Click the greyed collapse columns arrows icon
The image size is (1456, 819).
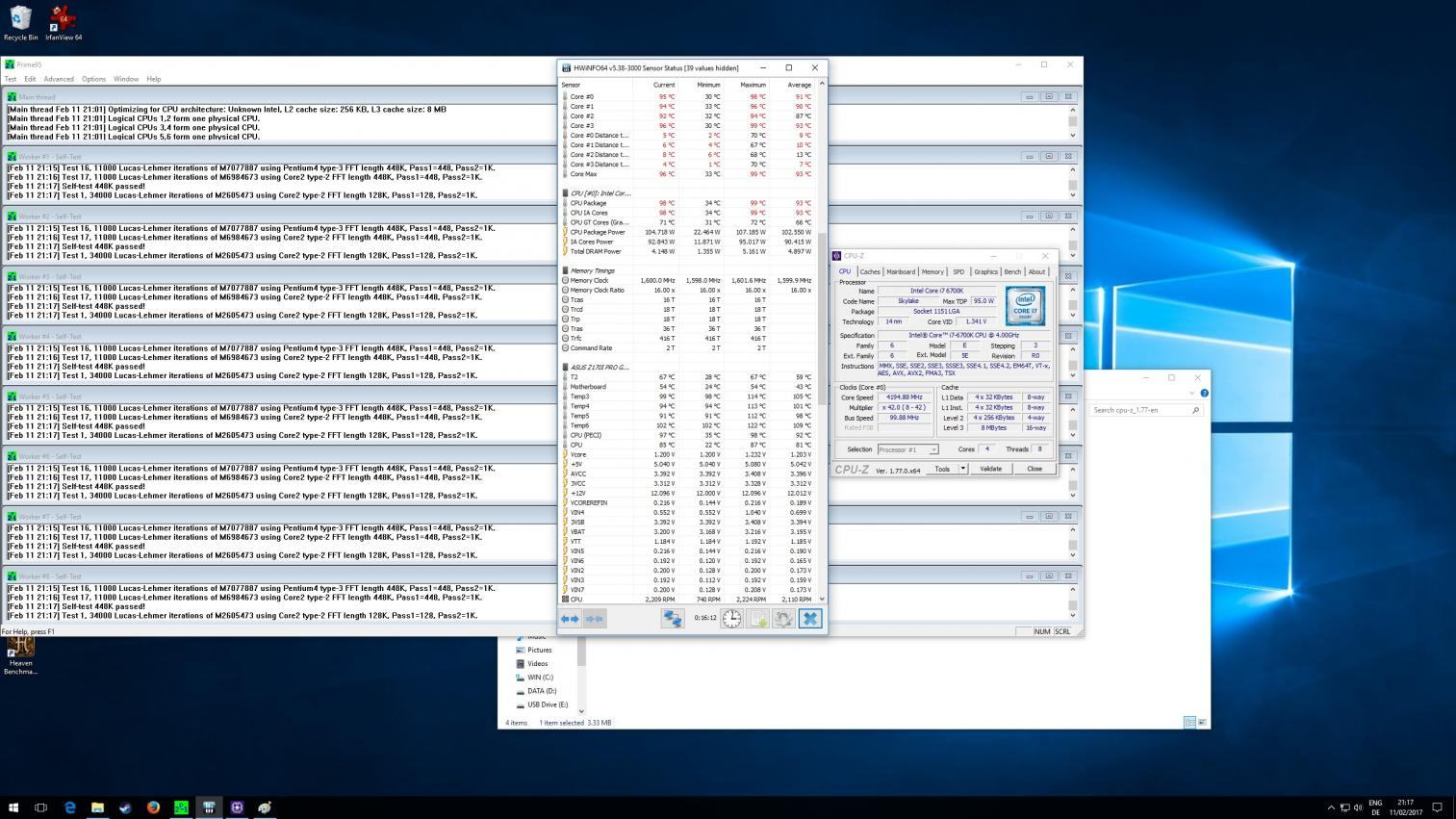pyautogui.click(x=594, y=619)
